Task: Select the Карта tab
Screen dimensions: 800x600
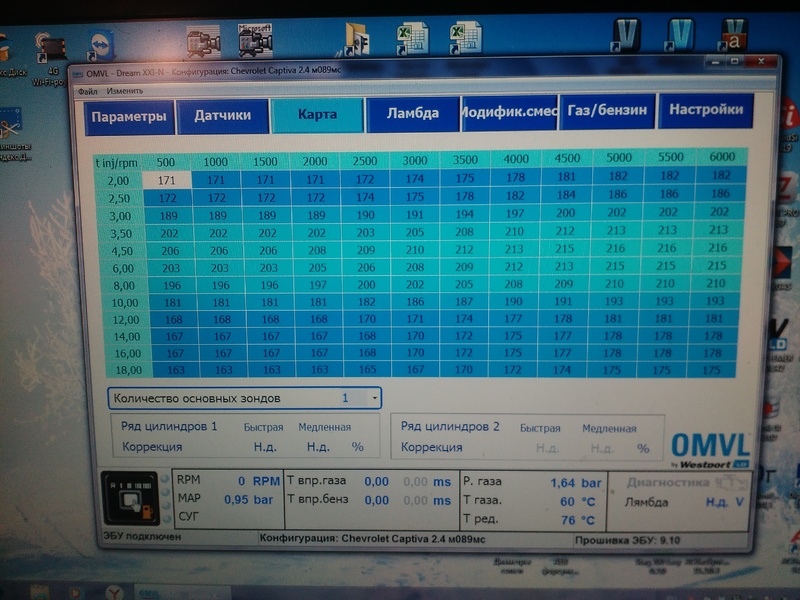Action: [317, 114]
